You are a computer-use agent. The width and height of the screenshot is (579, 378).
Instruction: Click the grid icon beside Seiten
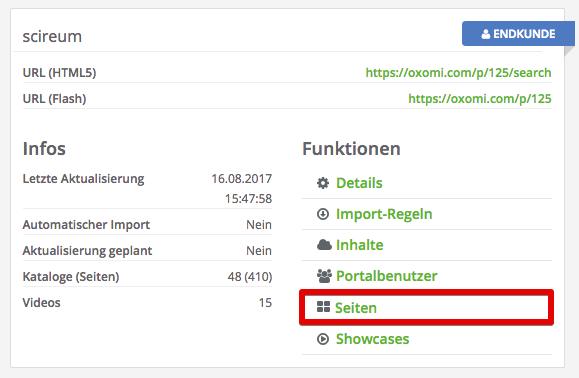click(323, 307)
